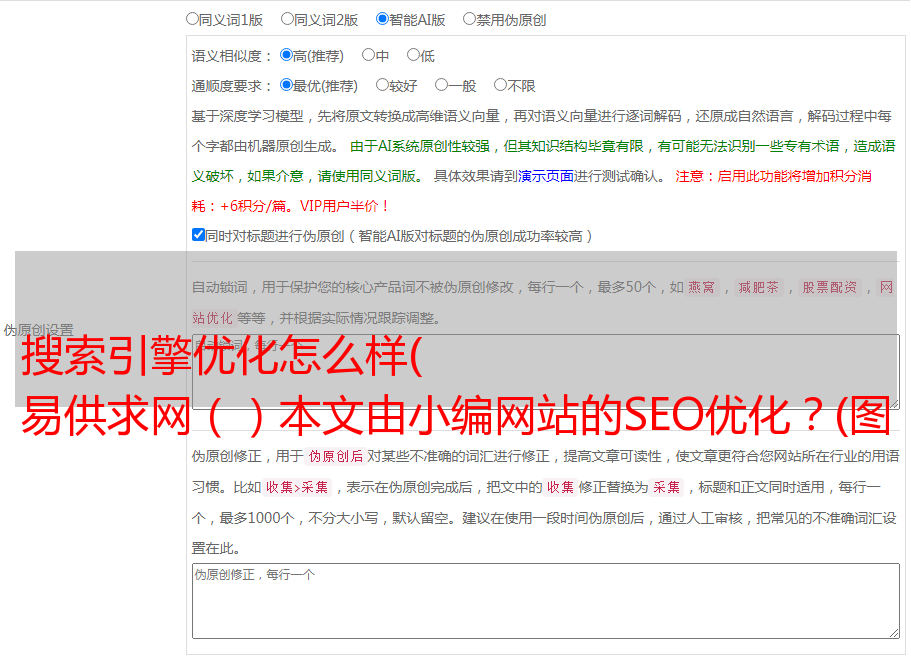This screenshot has height=658, width=911.
Task: Toggle 同时对标题进行伪原创 checkbox
Action: (x=198, y=235)
